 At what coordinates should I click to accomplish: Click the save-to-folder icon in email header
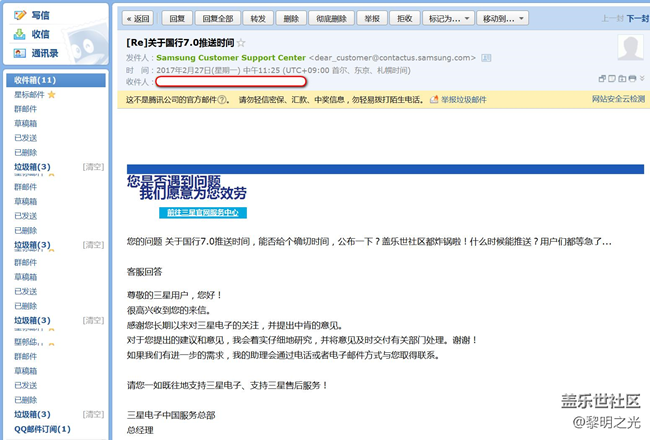(x=622, y=78)
